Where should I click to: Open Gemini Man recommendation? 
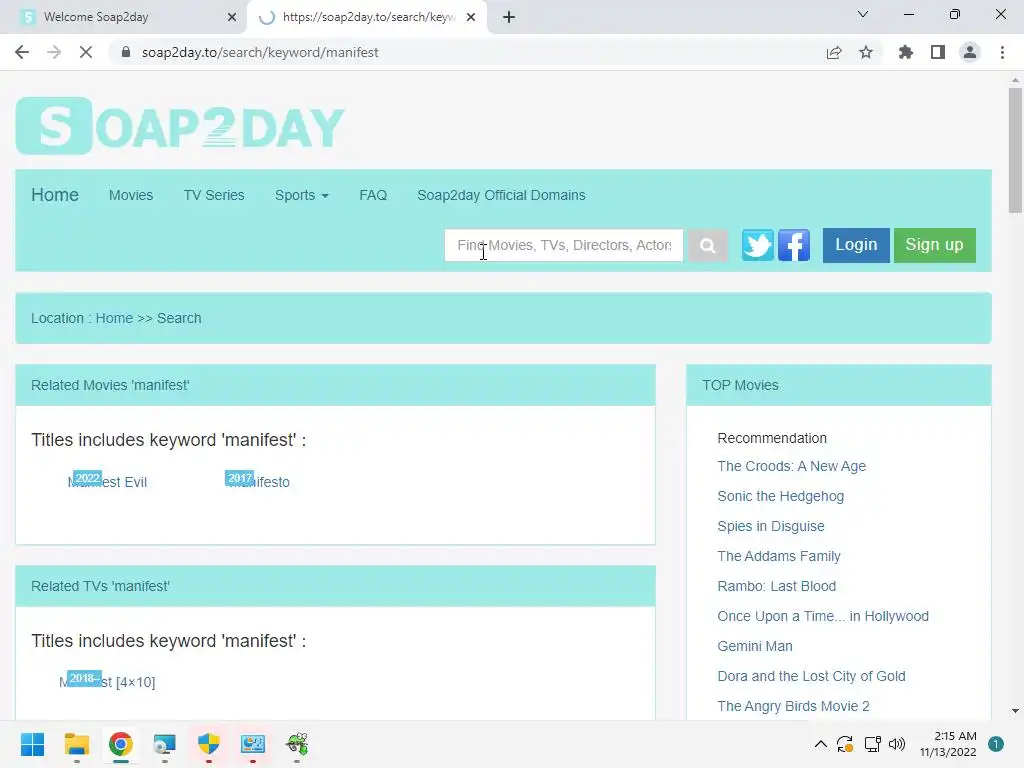[755, 647]
